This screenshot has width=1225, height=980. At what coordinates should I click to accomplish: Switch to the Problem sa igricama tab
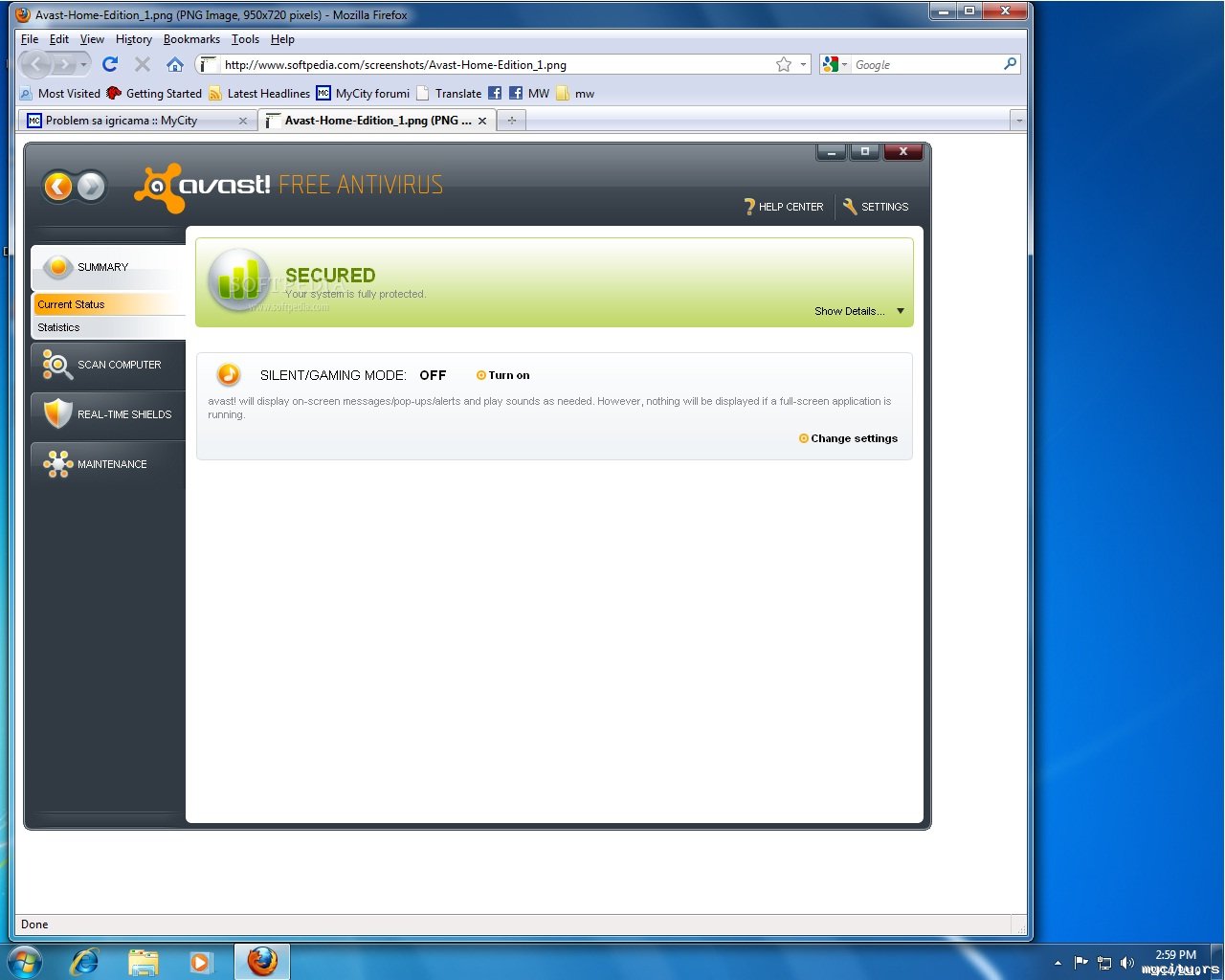tap(137, 121)
